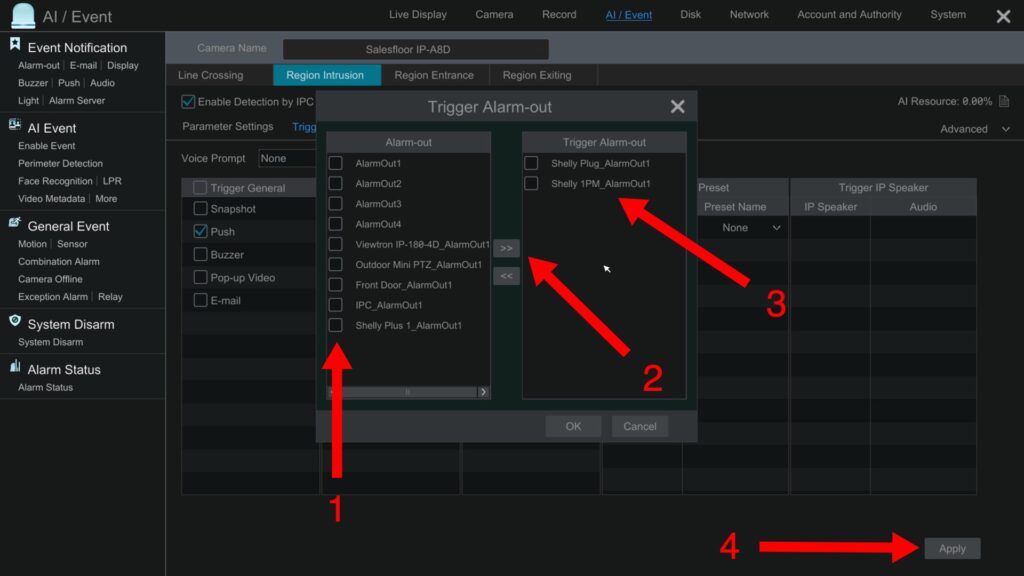Click the alarm bell icon beside AI / Event
Viewport: 1024px width, 576px height.
(23, 16)
